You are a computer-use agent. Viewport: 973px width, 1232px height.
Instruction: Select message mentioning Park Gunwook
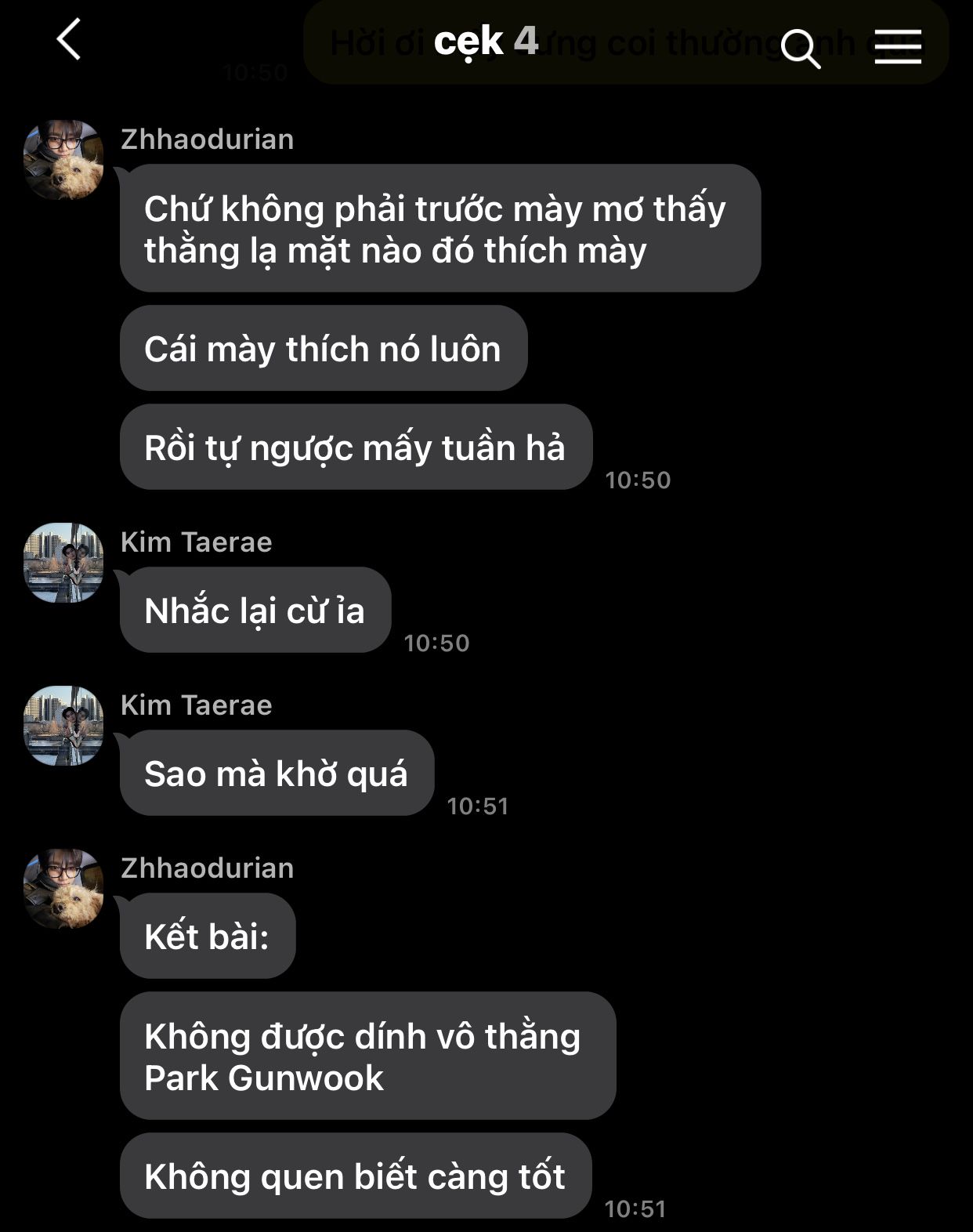pyautogui.click(x=367, y=1056)
